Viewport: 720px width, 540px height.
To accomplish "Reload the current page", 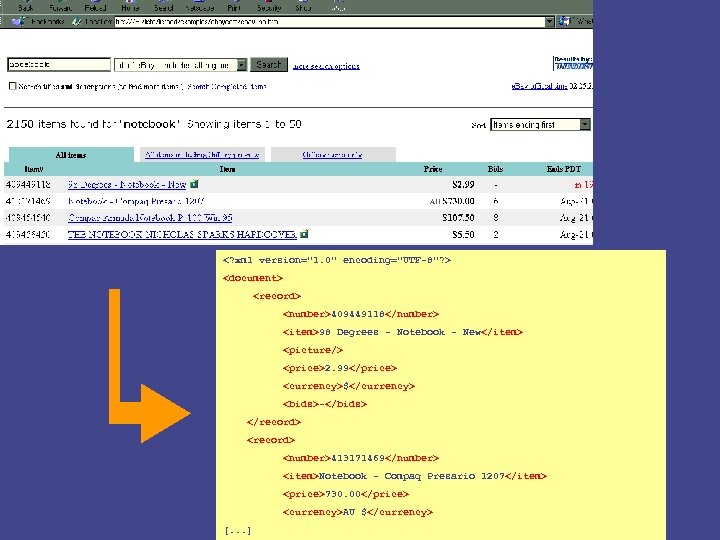I will [x=95, y=6].
